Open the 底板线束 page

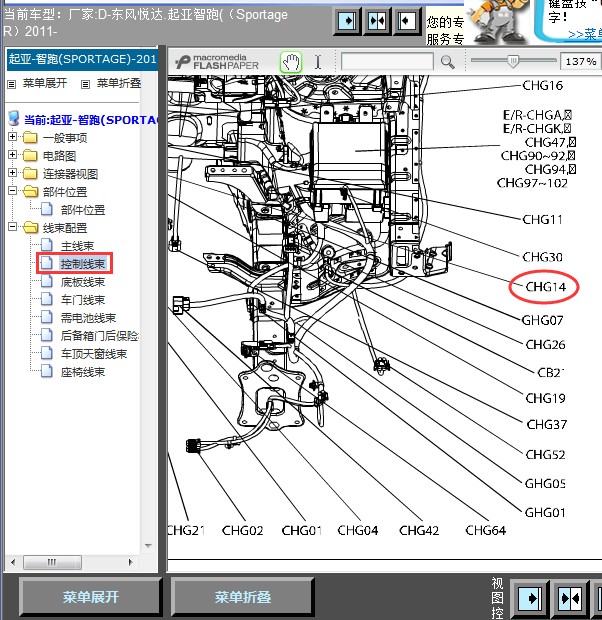(x=83, y=282)
